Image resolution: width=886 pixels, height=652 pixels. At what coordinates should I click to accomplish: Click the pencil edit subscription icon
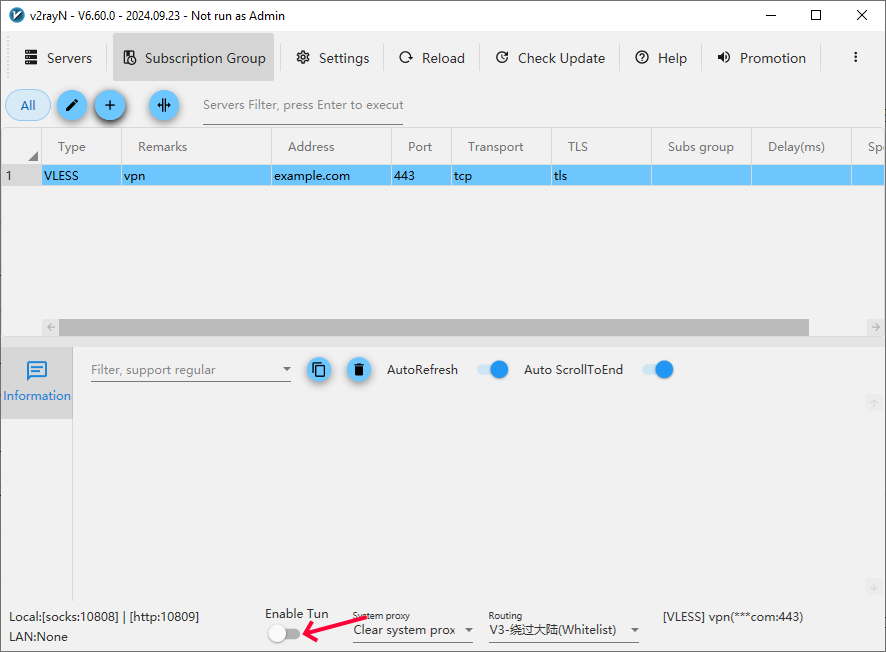[72, 105]
